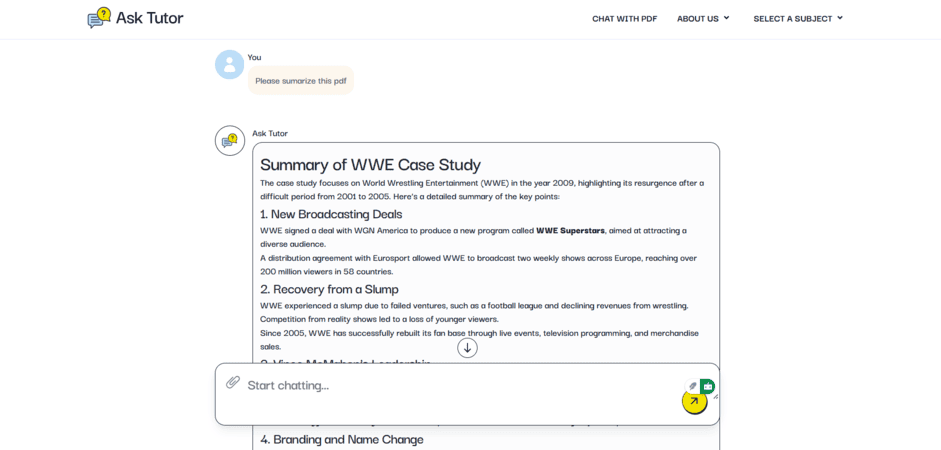Viewport: 941px width, 450px height.
Task: Click the chevron beside Select a Subject
Action: click(840, 18)
